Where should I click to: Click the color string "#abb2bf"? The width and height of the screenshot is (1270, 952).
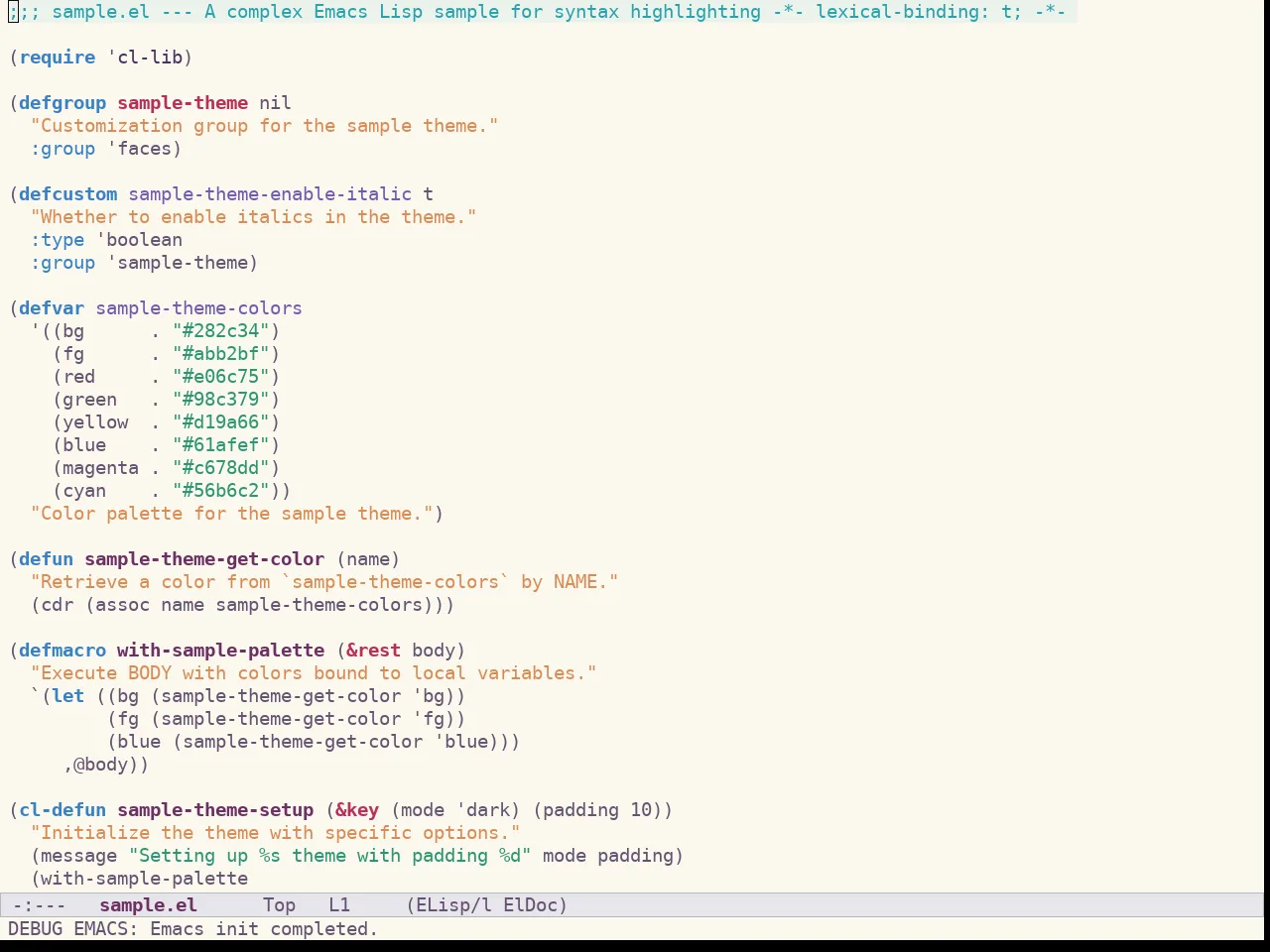click(x=220, y=354)
